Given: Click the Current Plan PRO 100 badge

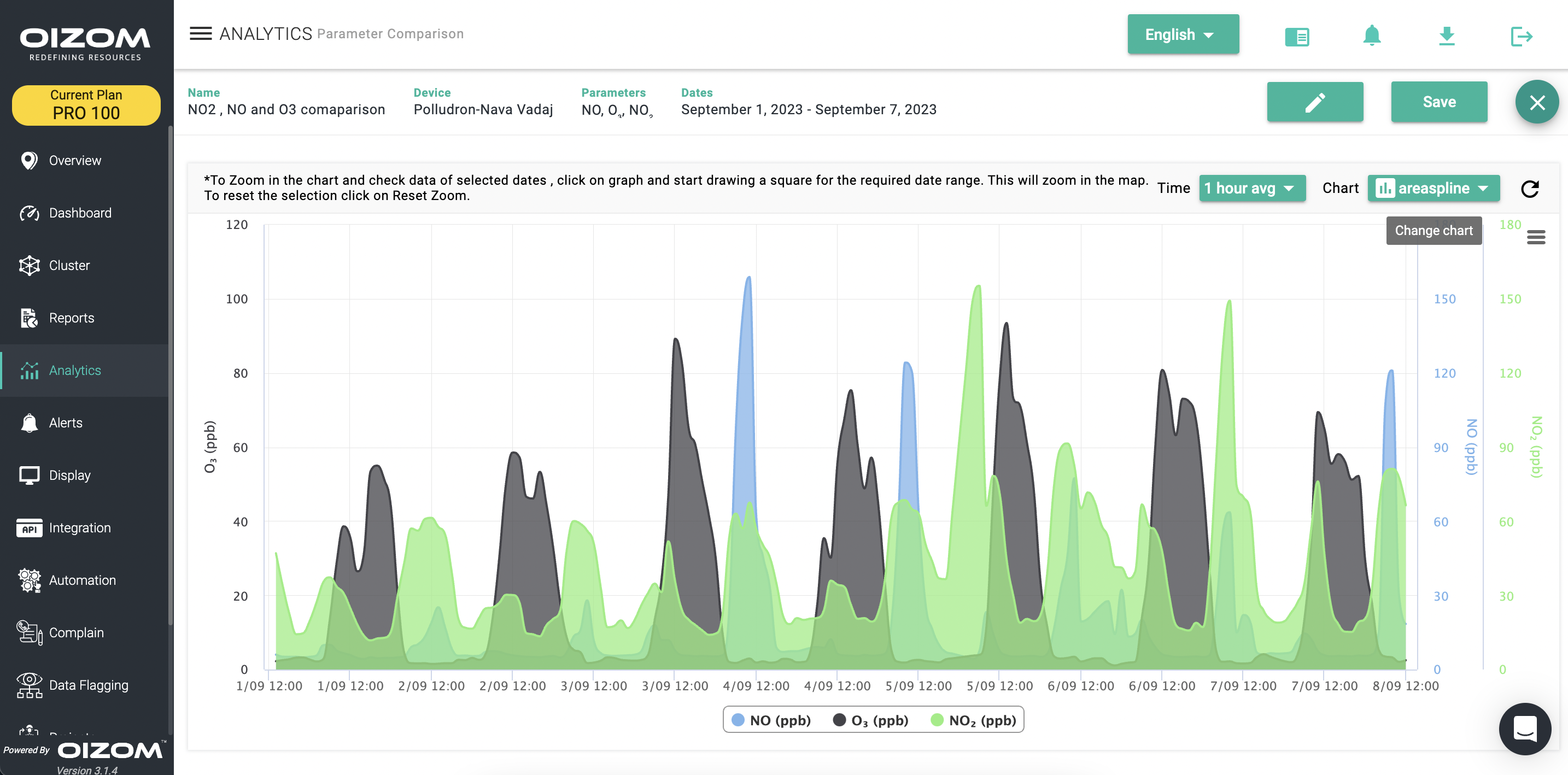Looking at the screenshot, I should [86, 104].
